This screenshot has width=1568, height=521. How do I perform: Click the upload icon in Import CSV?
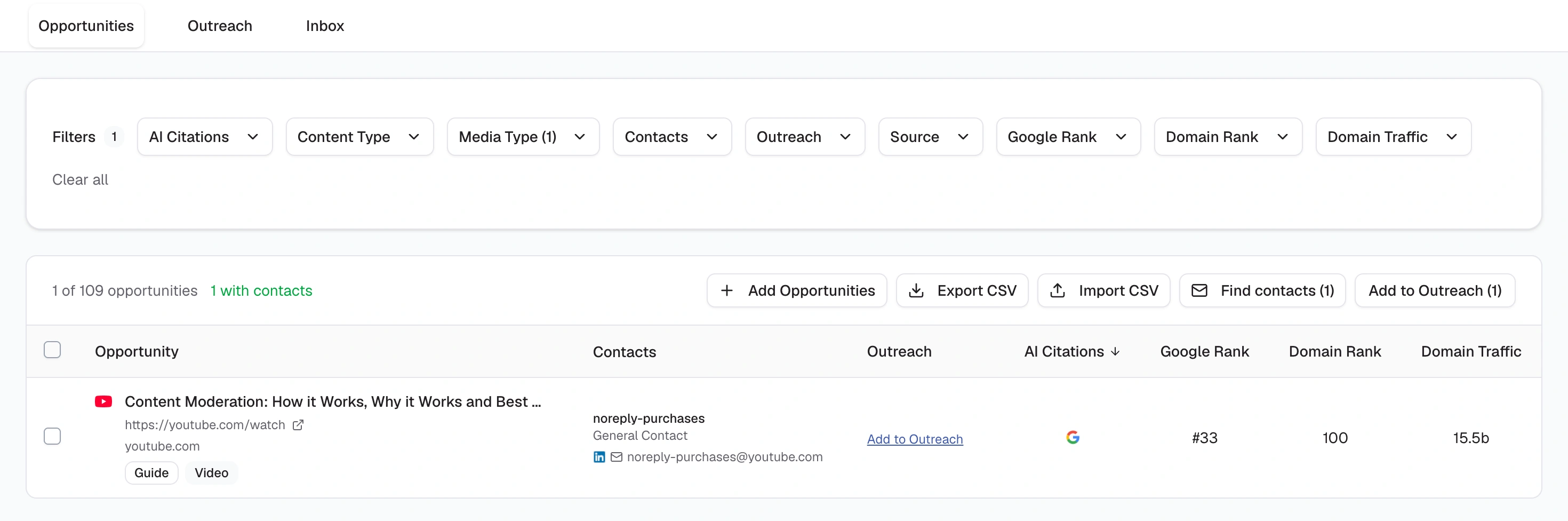point(1057,291)
